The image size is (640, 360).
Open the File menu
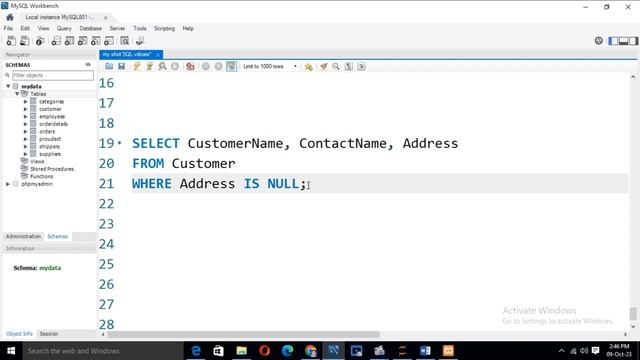pyautogui.click(x=8, y=29)
